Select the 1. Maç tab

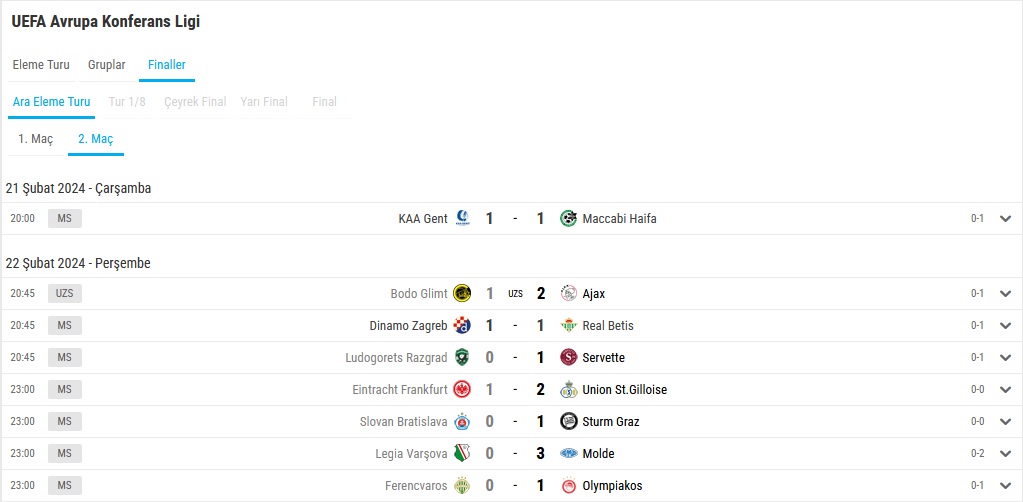(35, 139)
